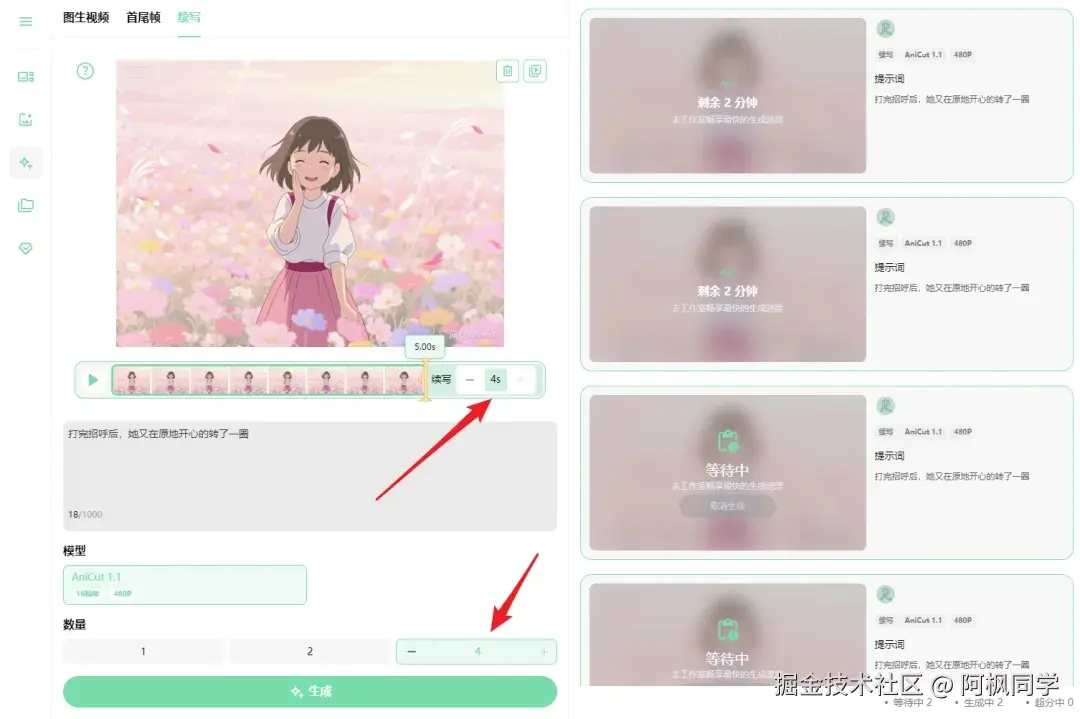The height and width of the screenshot is (719, 1080).
Task: Click 取消生成 on the waiting card
Action: click(x=727, y=506)
